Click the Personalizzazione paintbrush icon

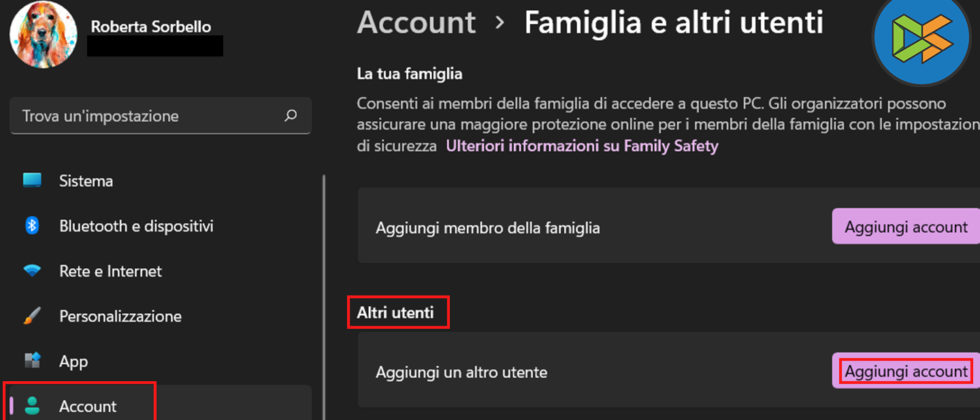pos(32,316)
